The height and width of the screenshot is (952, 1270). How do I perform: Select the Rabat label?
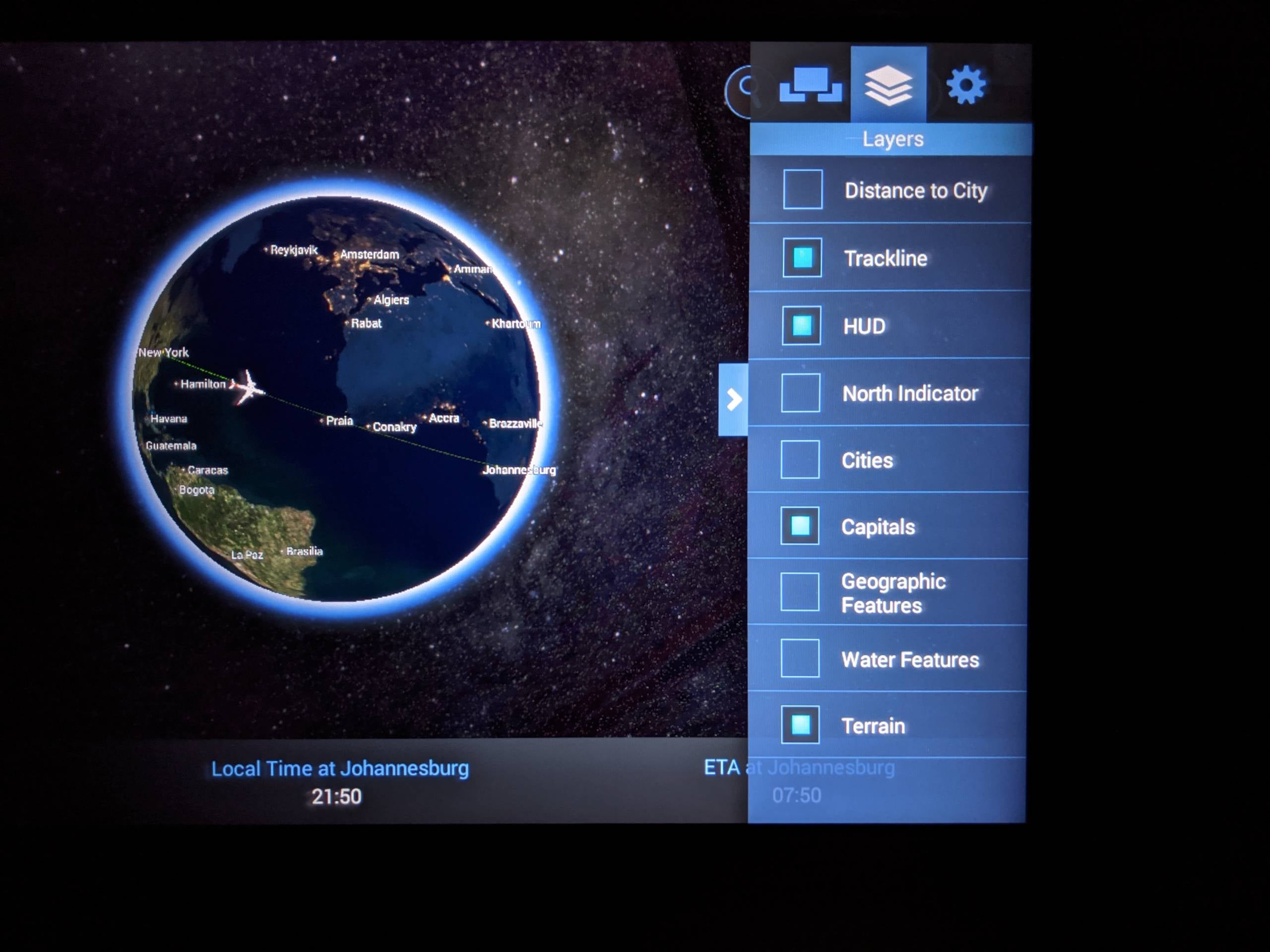pyautogui.click(x=366, y=323)
